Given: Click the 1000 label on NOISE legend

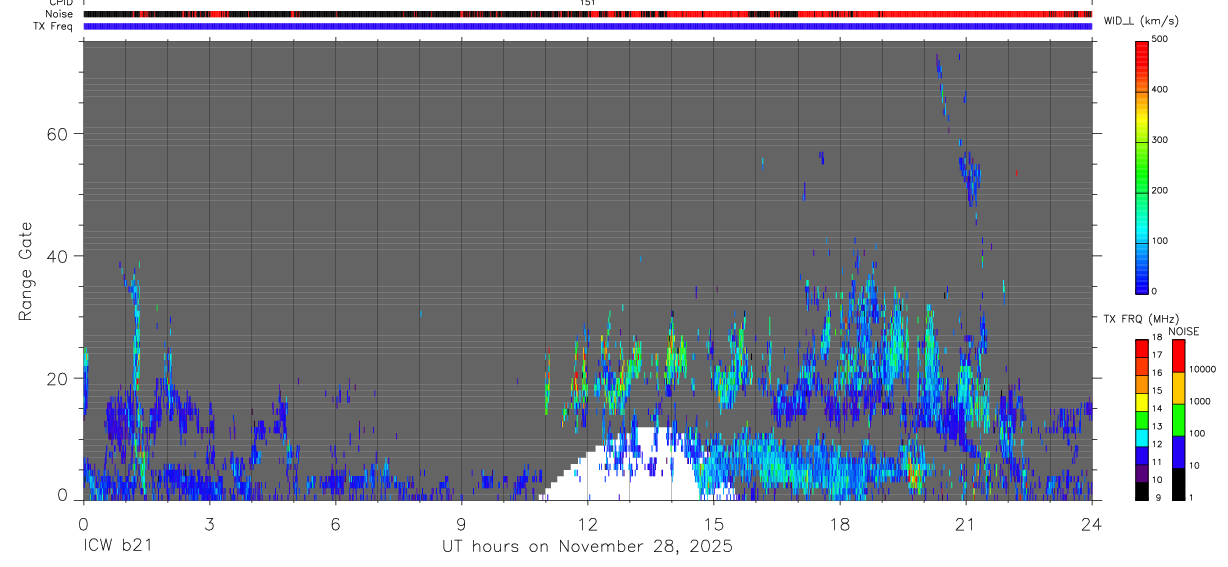Looking at the screenshot, I should pyautogui.click(x=1200, y=401).
